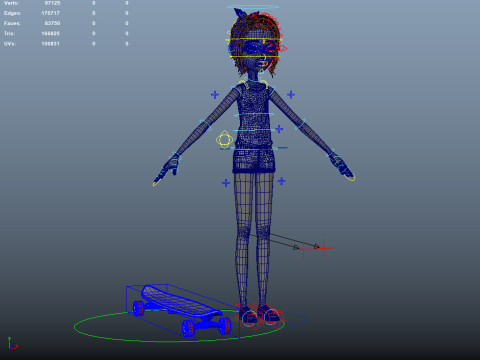Click the Verts label in the HUD

12,3
